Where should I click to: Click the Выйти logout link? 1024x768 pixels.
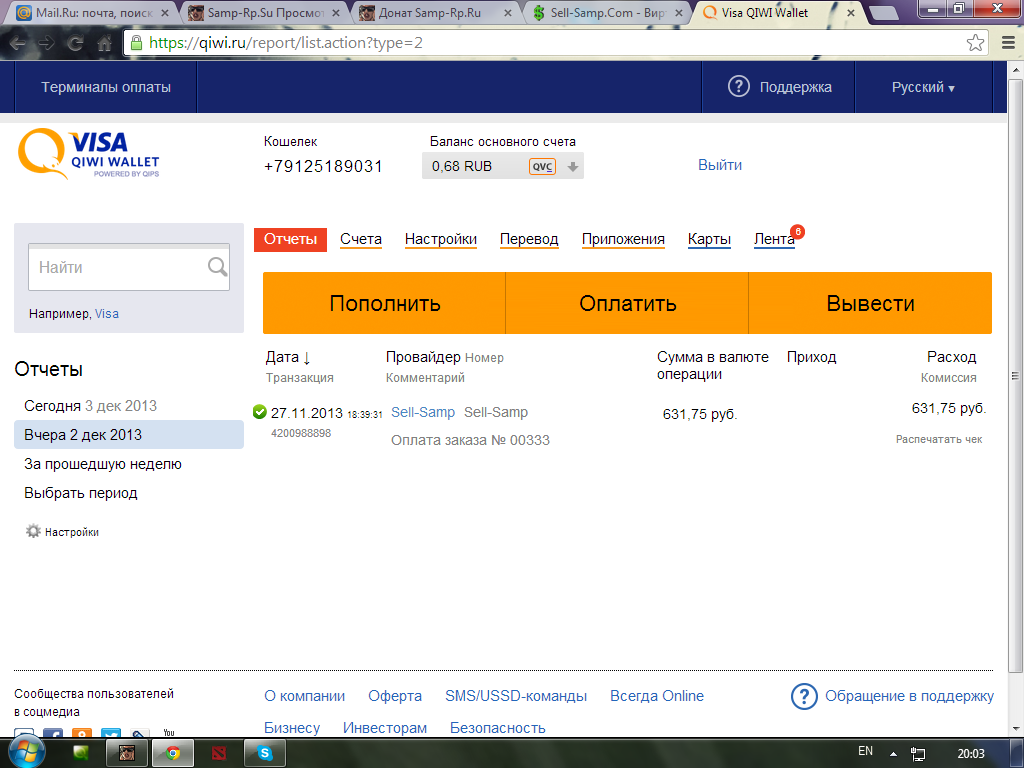click(720, 165)
